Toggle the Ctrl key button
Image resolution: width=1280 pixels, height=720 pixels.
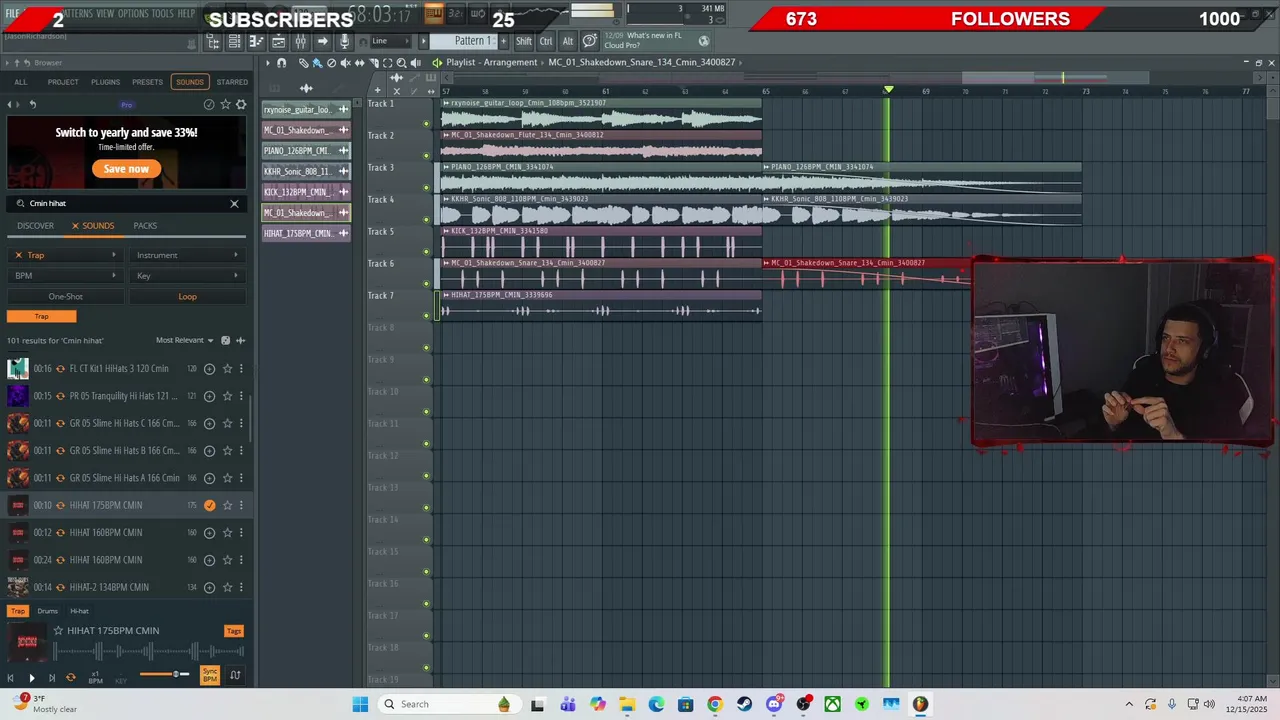546,41
